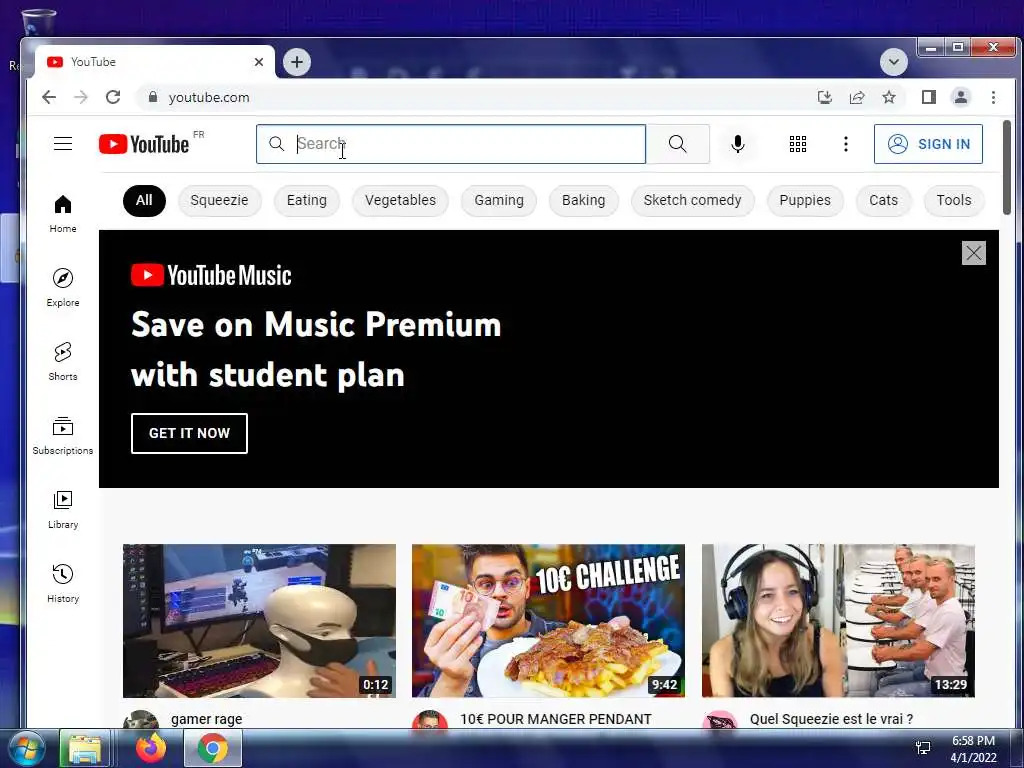Open the Quel Squeezie video thumbnail
The image size is (1024, 768).
point(838,620)
